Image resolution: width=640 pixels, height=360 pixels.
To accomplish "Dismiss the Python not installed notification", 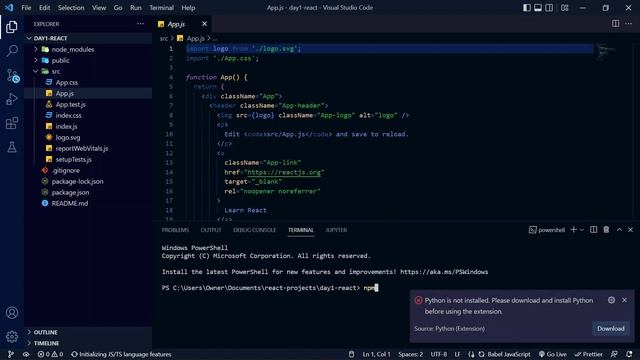I will click(624, 300).
